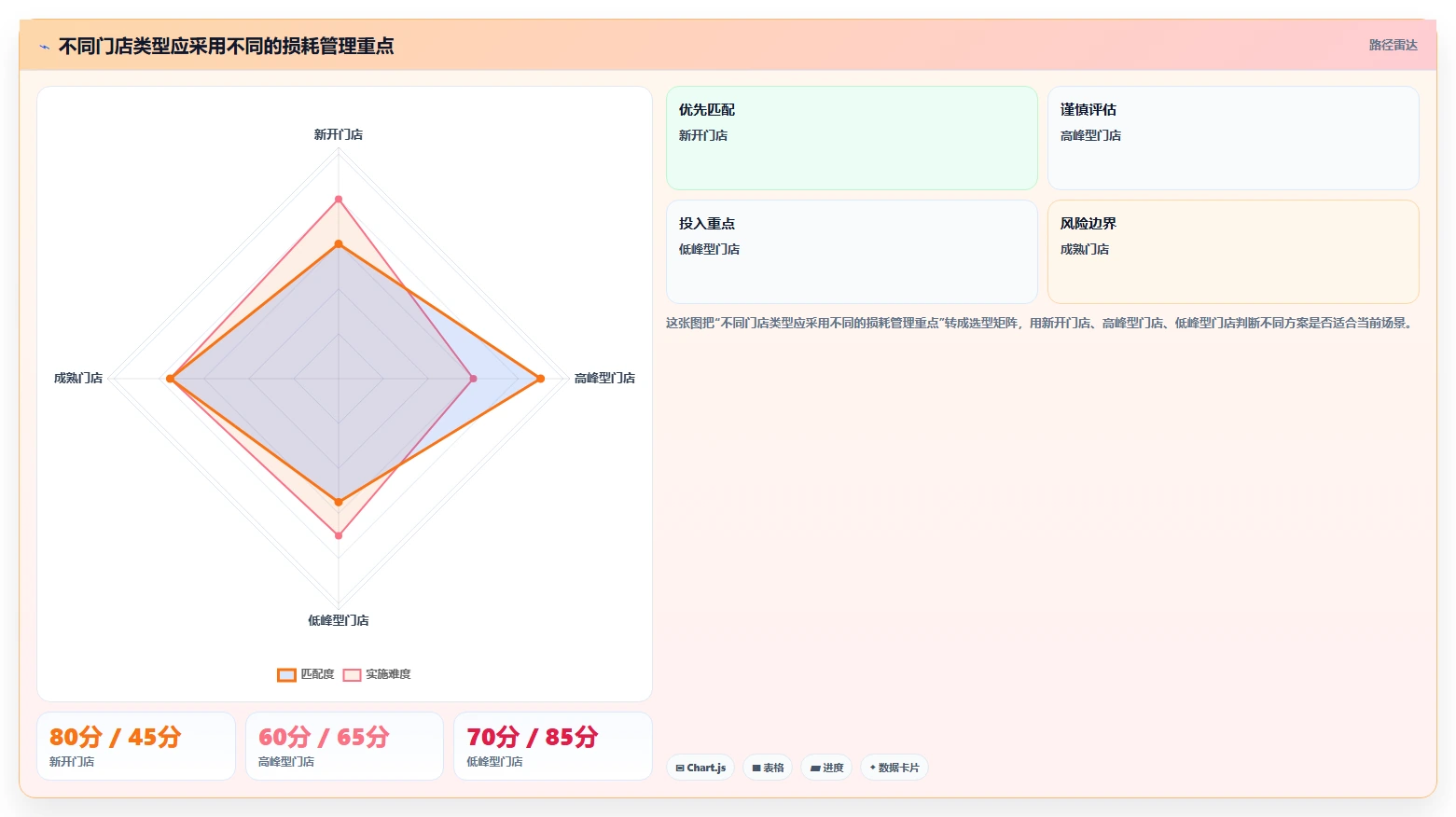Open the 投入重点 card

point(852,252)
